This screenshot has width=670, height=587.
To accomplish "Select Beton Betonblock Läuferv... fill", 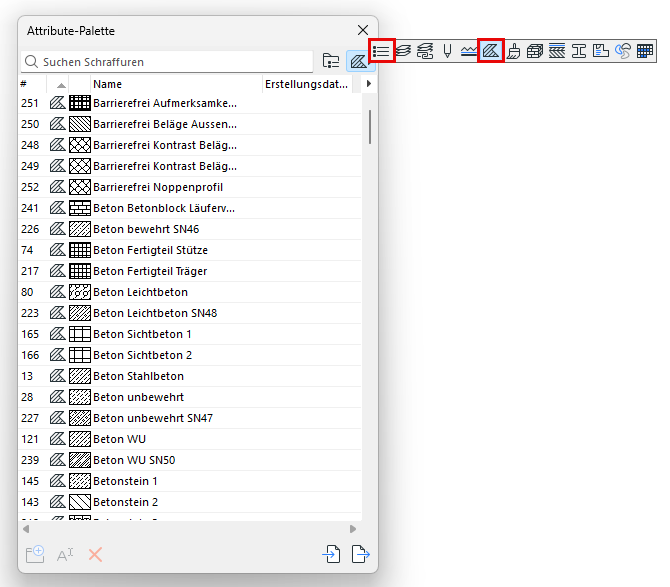I will (190, 208).
